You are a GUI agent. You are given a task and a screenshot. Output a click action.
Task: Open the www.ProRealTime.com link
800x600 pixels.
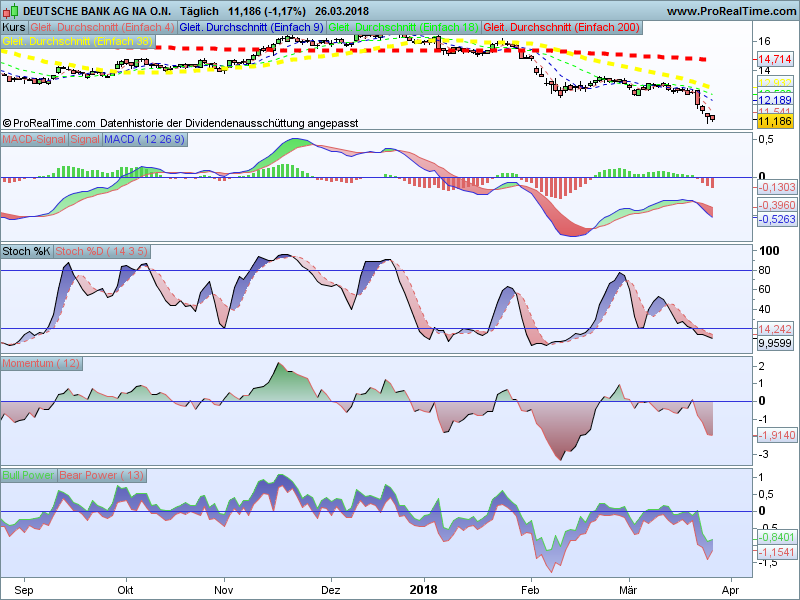pos(731,11)
